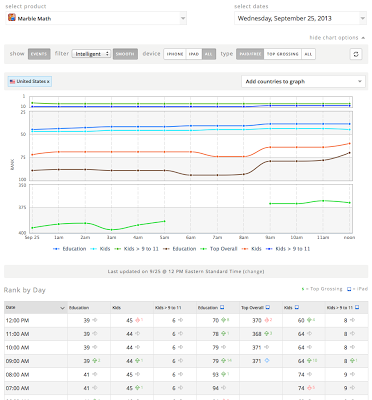Select the Top Grossing type tab

(283, 54)
